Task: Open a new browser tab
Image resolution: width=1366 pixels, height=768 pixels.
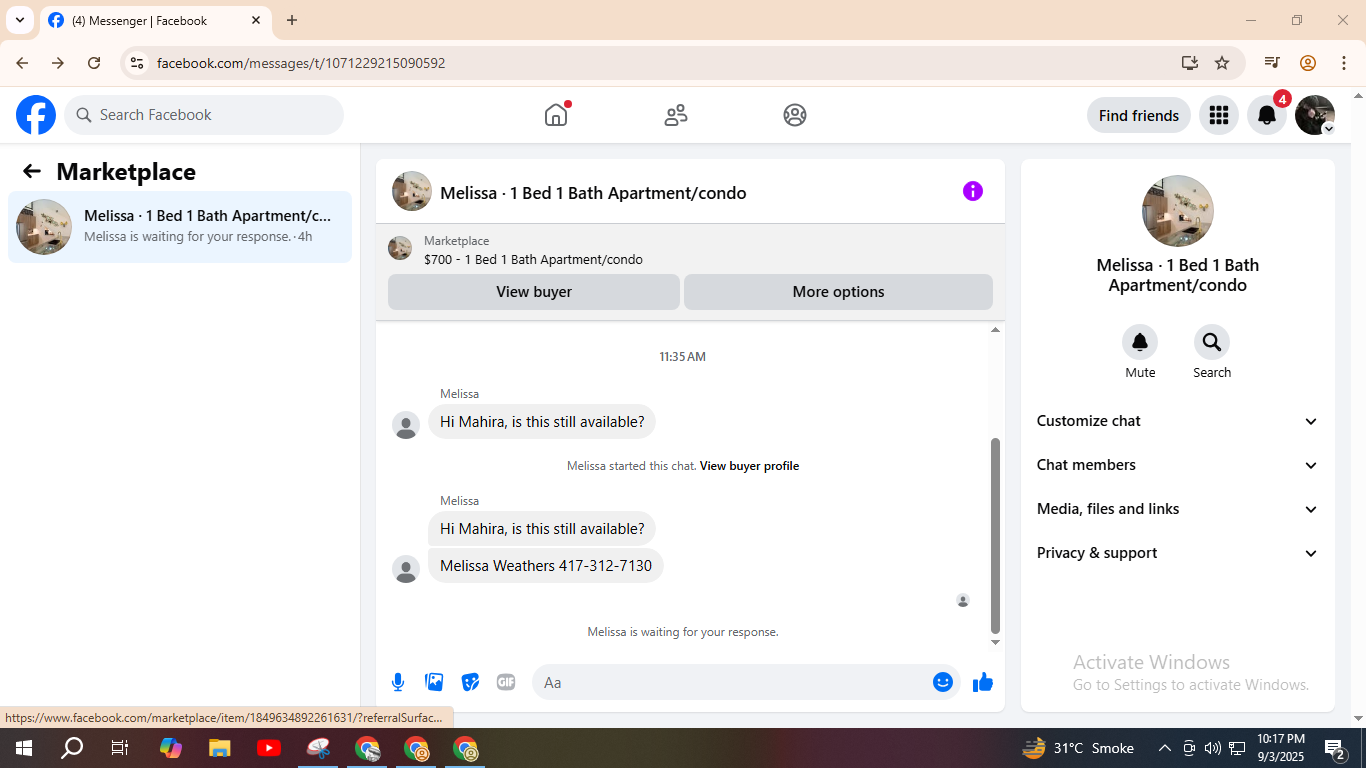Action: (x=292, y=20)
